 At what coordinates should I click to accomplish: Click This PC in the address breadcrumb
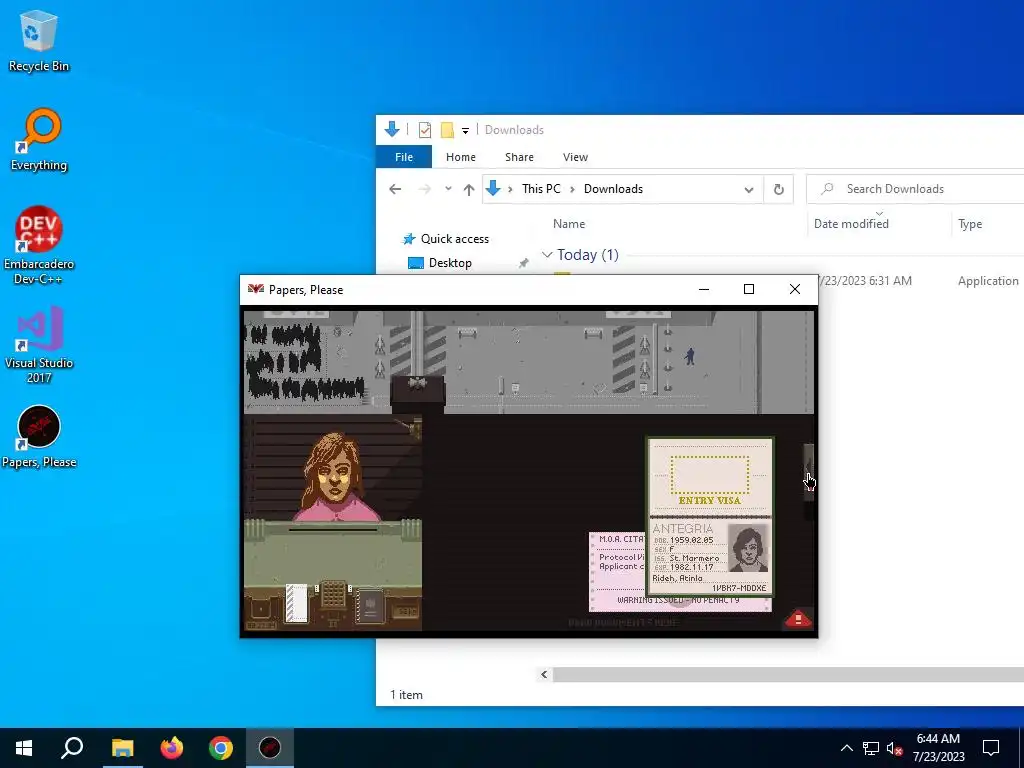541,189
